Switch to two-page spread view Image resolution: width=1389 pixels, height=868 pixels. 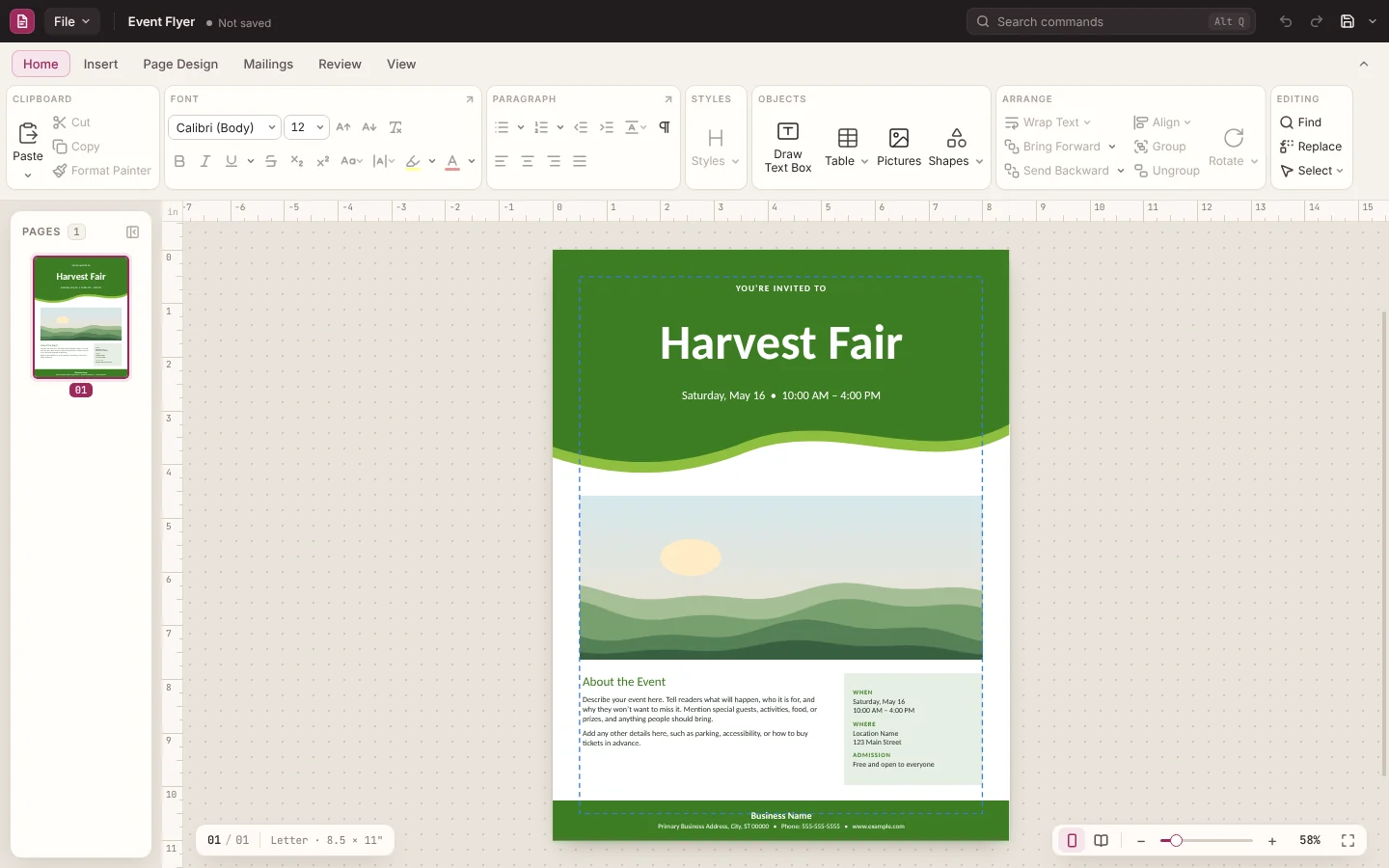click(1101, 841)
